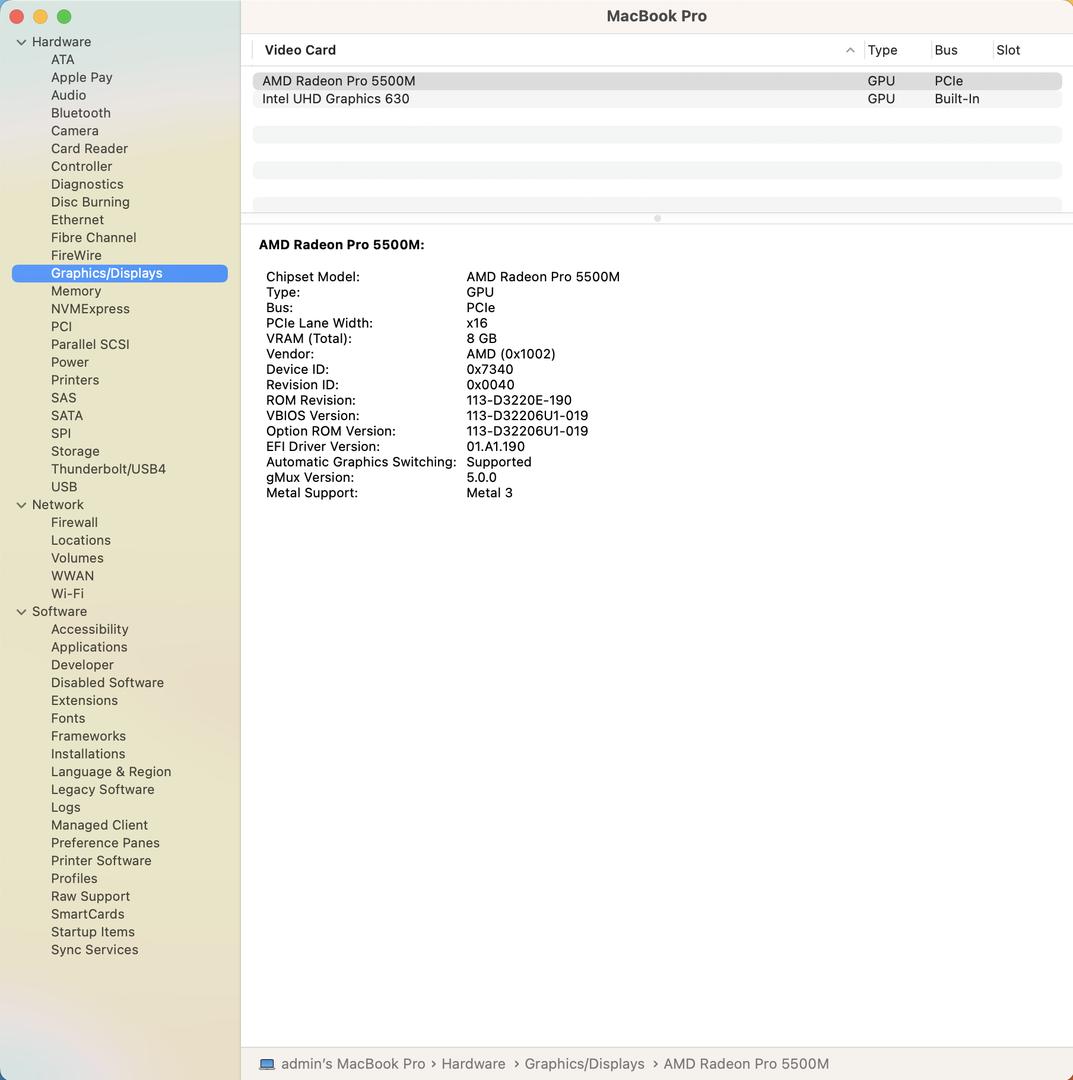Open the Camera hardware entry
Screen dimensions: 1073x1080
point(74,131)
